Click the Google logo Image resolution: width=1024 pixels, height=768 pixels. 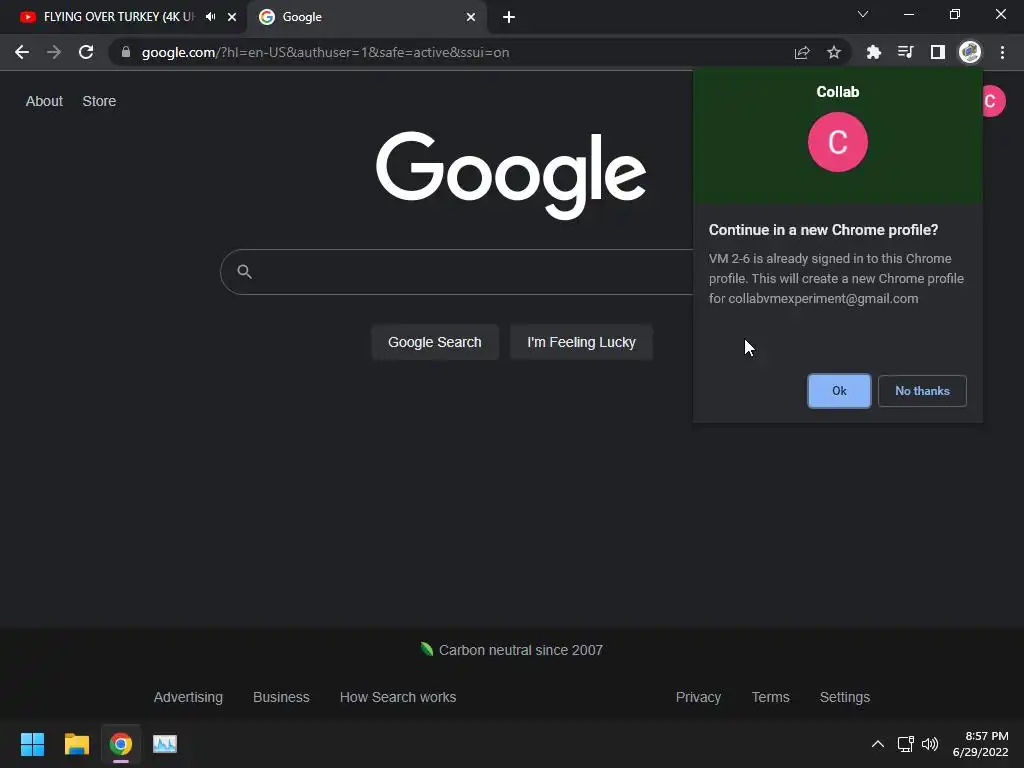click(511, 174)
